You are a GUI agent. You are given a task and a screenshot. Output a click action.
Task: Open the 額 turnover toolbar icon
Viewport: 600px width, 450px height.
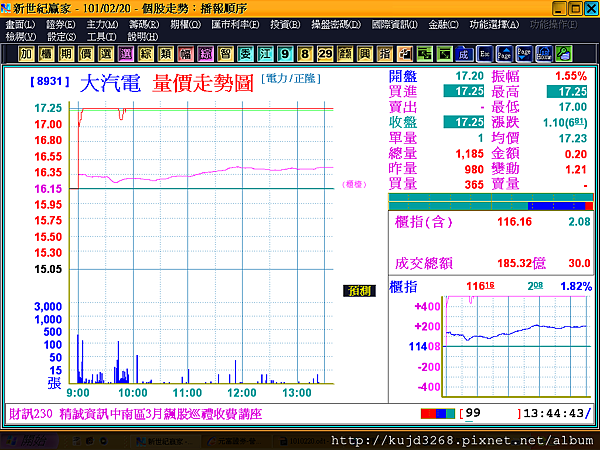click(x=345, y=54)
